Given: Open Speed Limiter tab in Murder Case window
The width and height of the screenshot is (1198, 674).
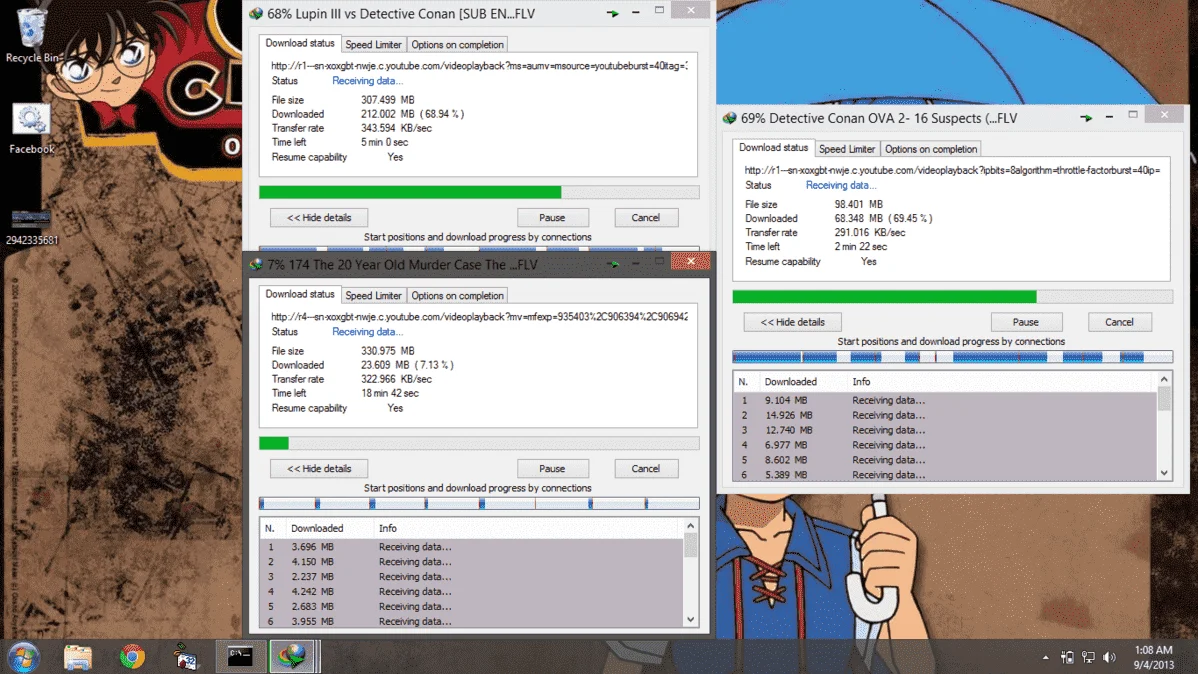Looking at the screenshot, I should 374,296.
